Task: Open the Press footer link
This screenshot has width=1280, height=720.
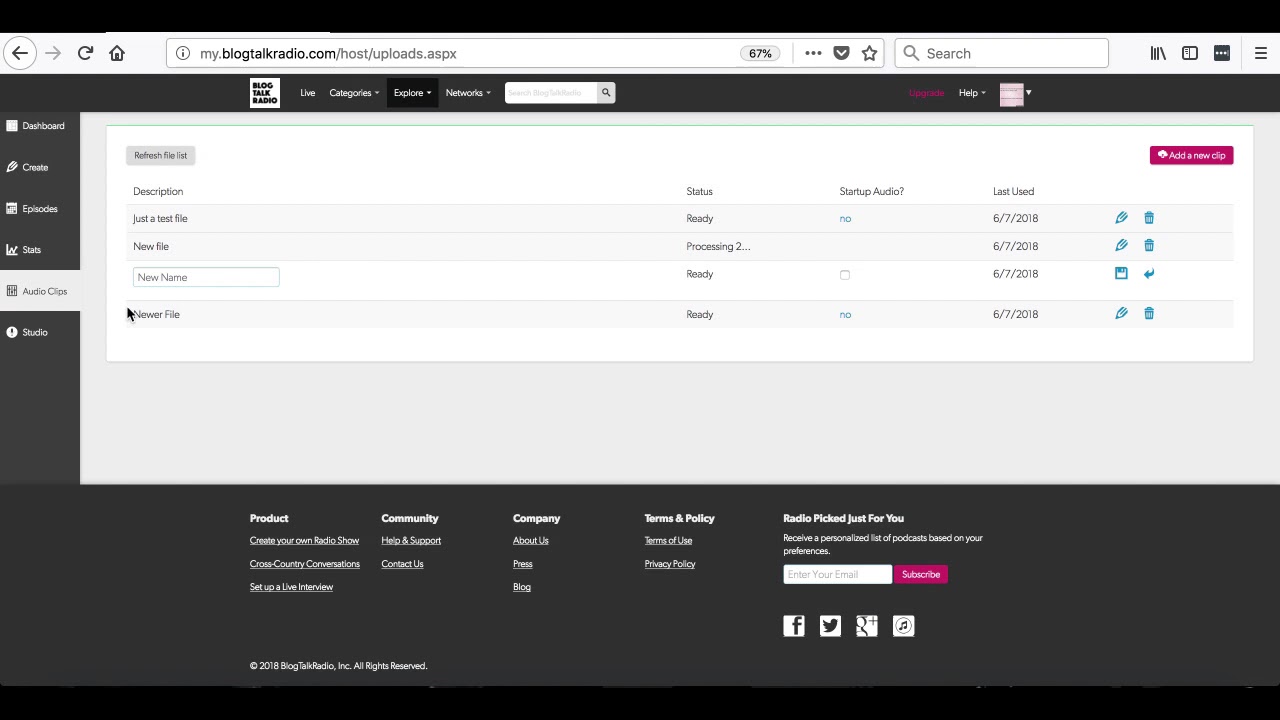Action: (x=523, y=564)
